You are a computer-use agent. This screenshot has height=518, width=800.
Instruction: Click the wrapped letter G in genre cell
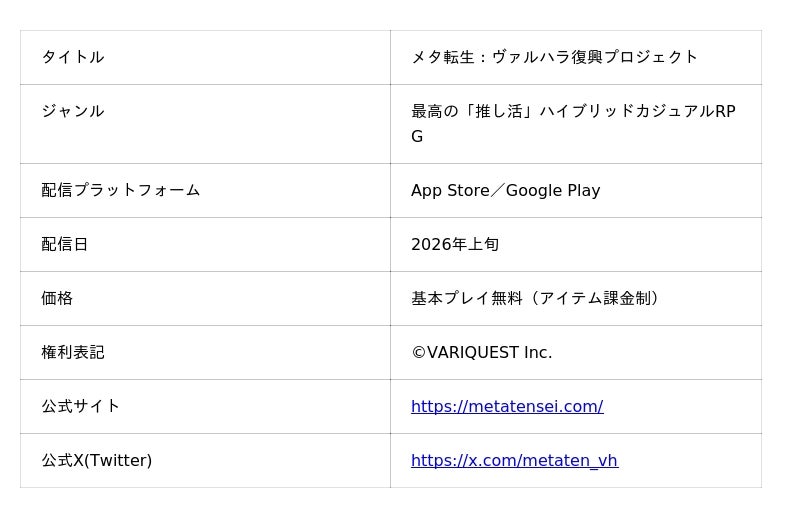(417, 136)
